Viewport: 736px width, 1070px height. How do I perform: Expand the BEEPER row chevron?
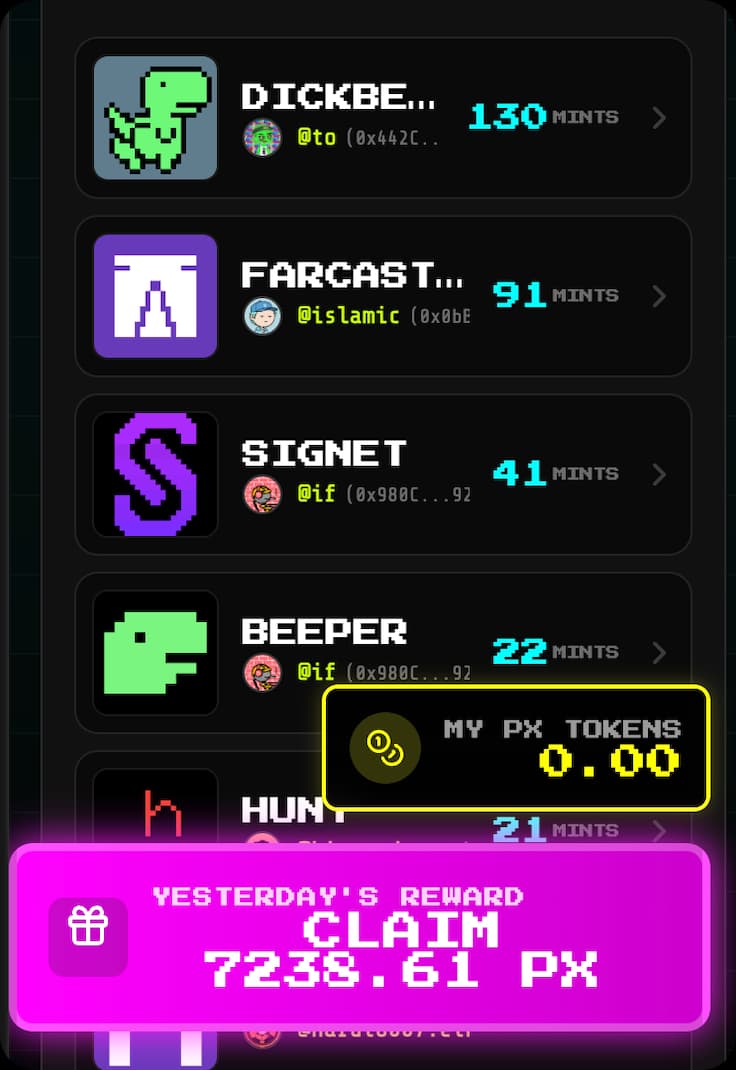(658, 652)
